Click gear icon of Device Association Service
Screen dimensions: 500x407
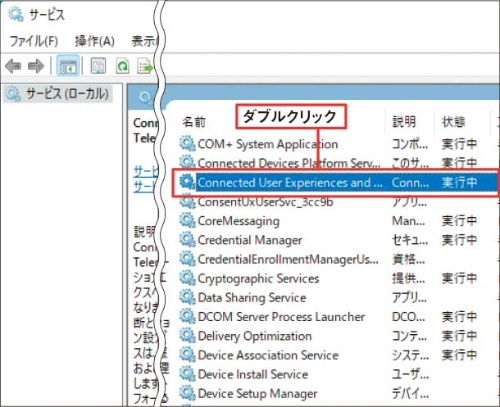[187, 355]
